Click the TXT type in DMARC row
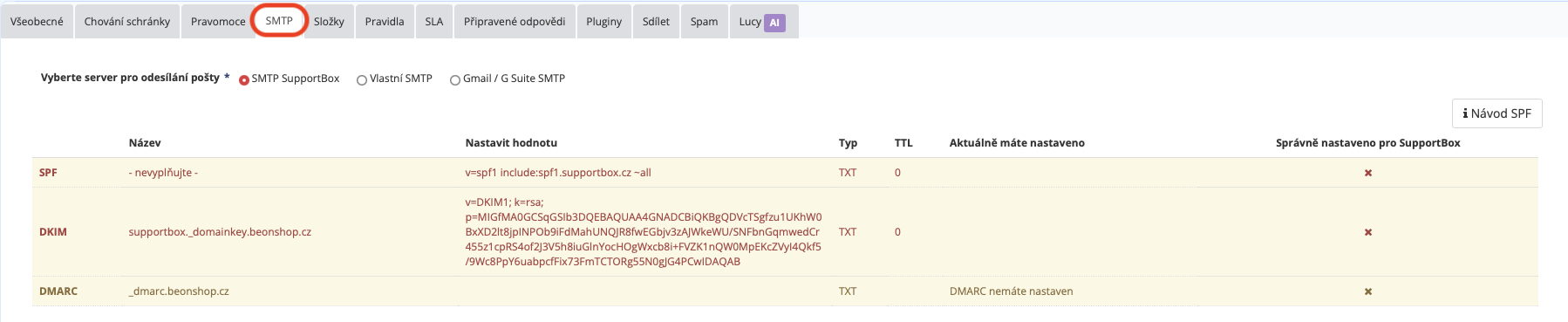This screenshot has width=1568, height=322. click(848, 291)
